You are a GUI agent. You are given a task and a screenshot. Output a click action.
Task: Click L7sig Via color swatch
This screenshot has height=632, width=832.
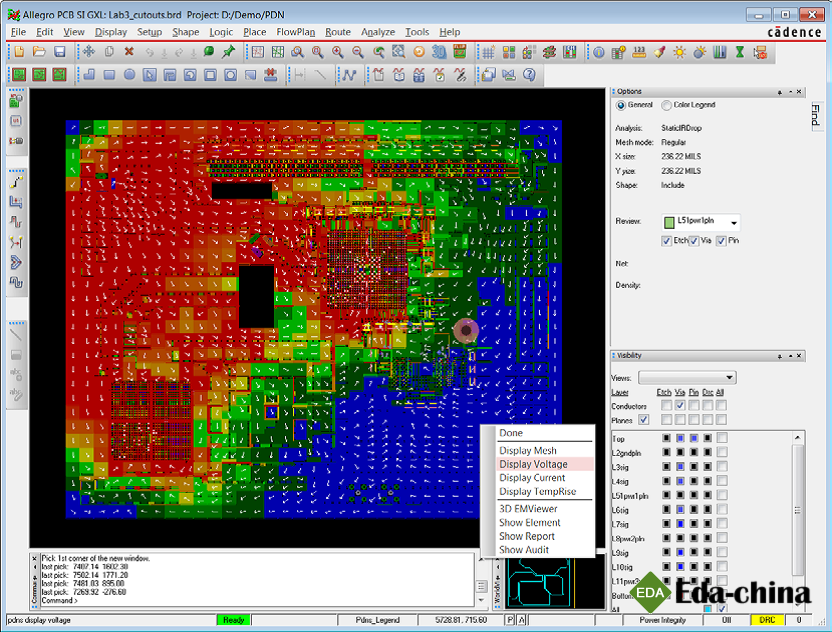(x=680, y=524)
